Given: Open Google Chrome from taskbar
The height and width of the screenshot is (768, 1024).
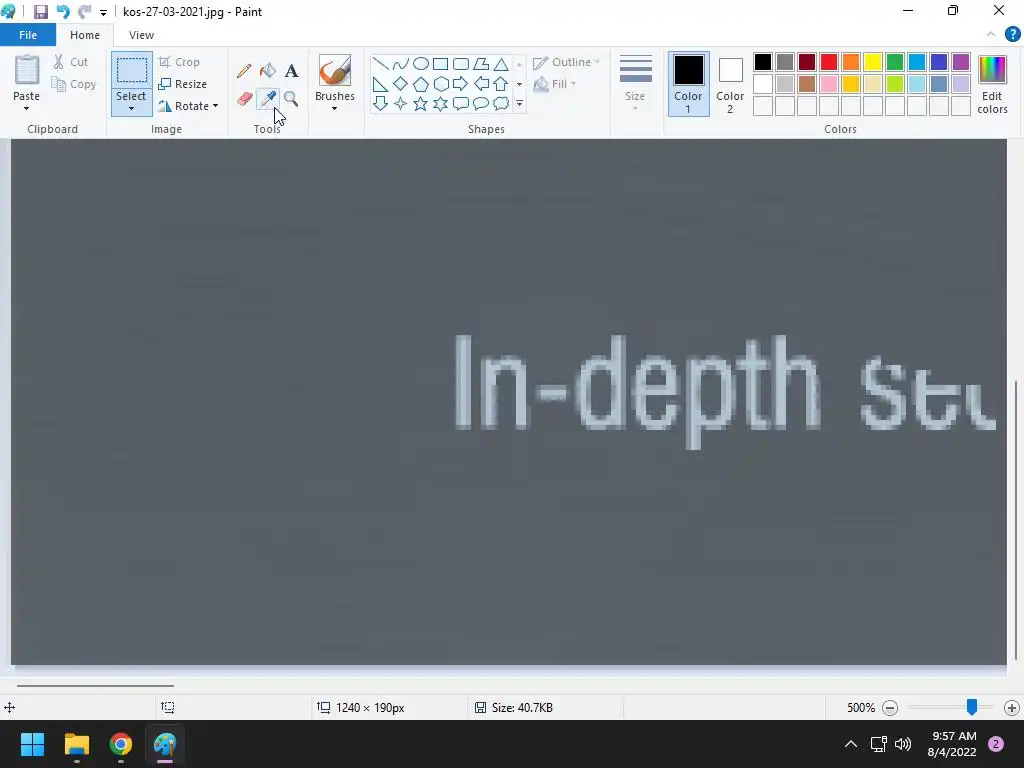Looking at the screenshot, I should 121,744.
